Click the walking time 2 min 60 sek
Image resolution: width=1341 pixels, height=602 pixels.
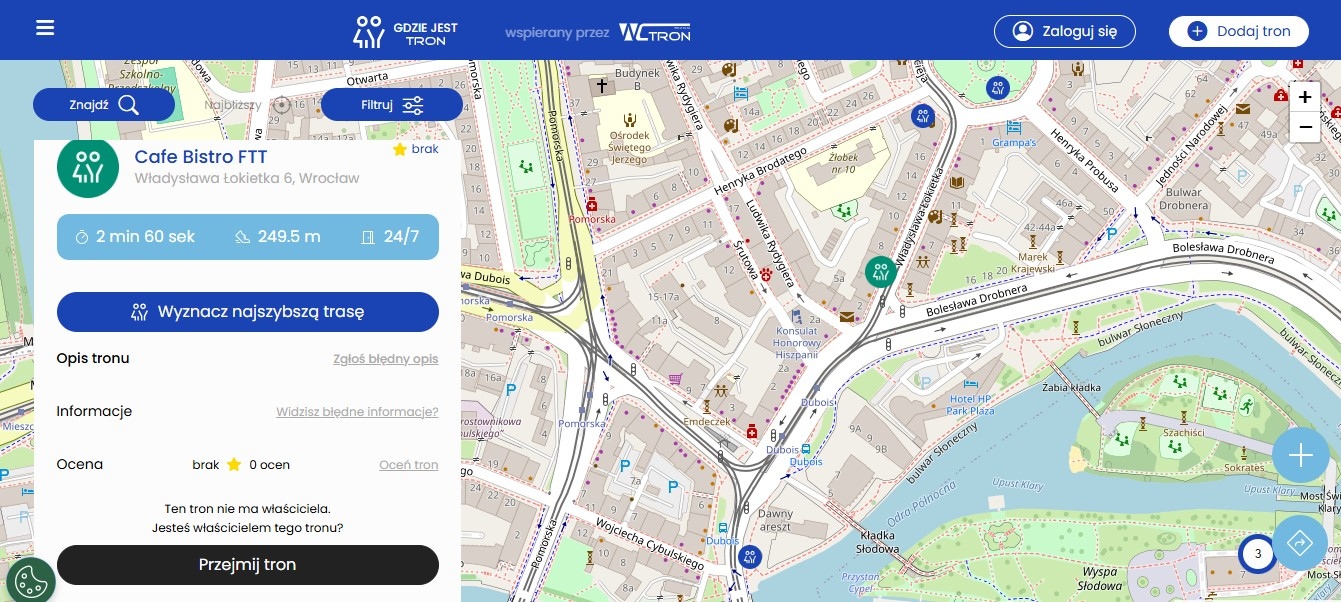point(136,237)
